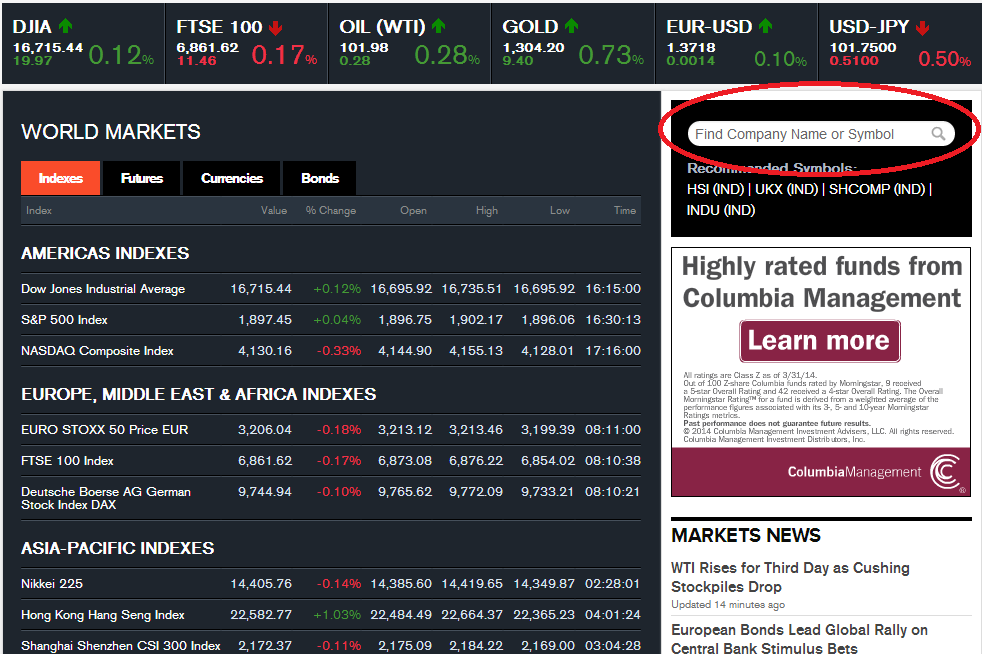Open the Bonds tab
The height and width of the screenshot is (654, 982).
click(x=319, y=178)
